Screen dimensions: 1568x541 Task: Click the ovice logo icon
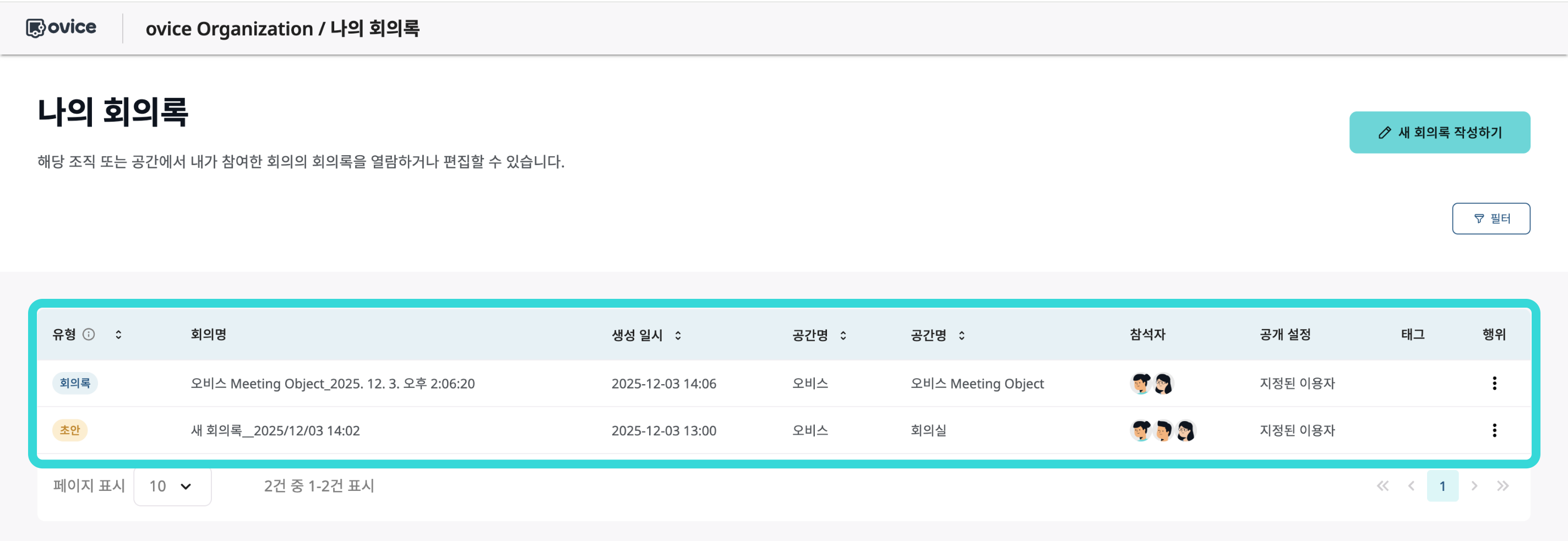(x=35, y=28)
